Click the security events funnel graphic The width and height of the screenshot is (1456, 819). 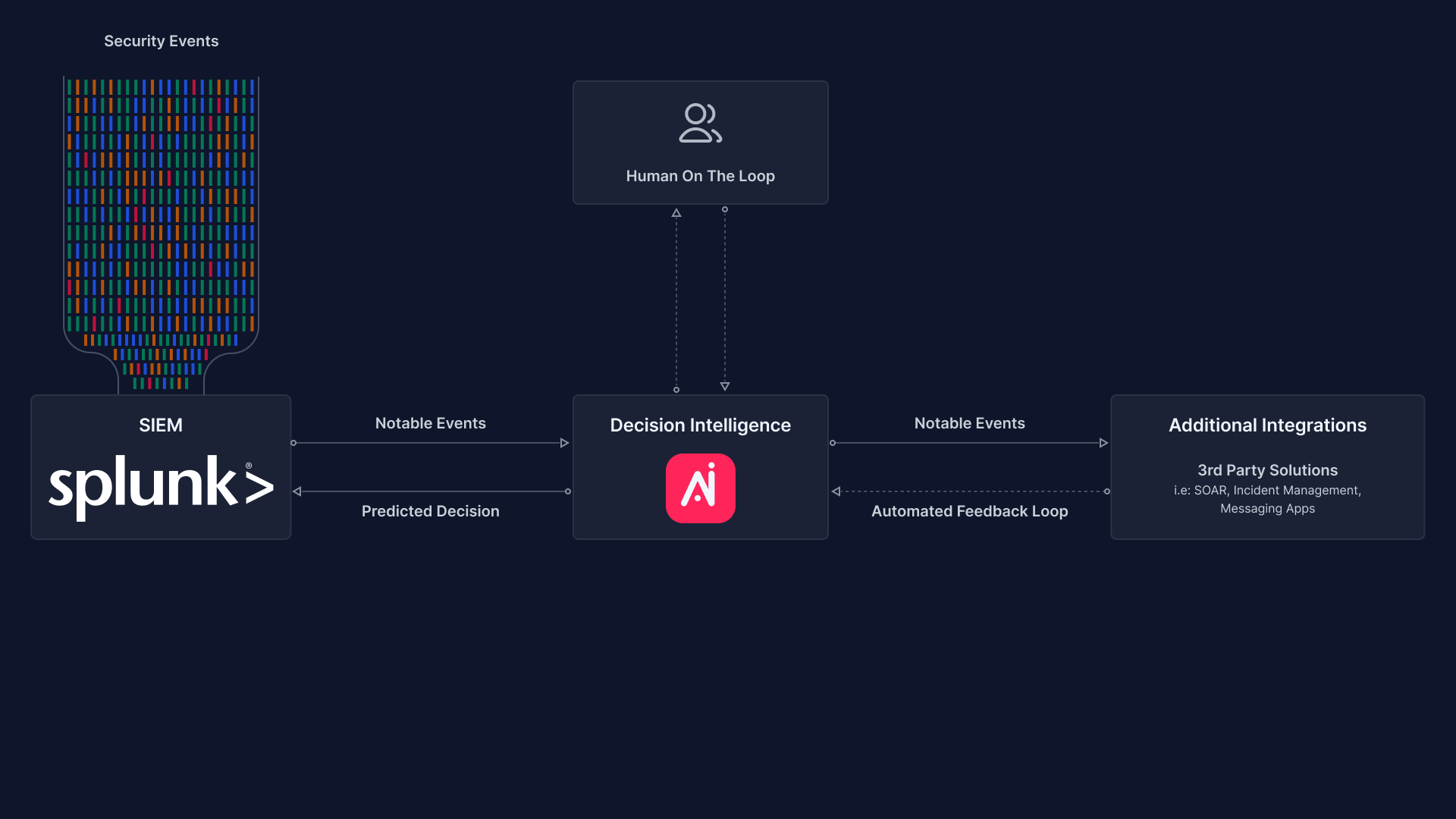[x=161, y=227]
